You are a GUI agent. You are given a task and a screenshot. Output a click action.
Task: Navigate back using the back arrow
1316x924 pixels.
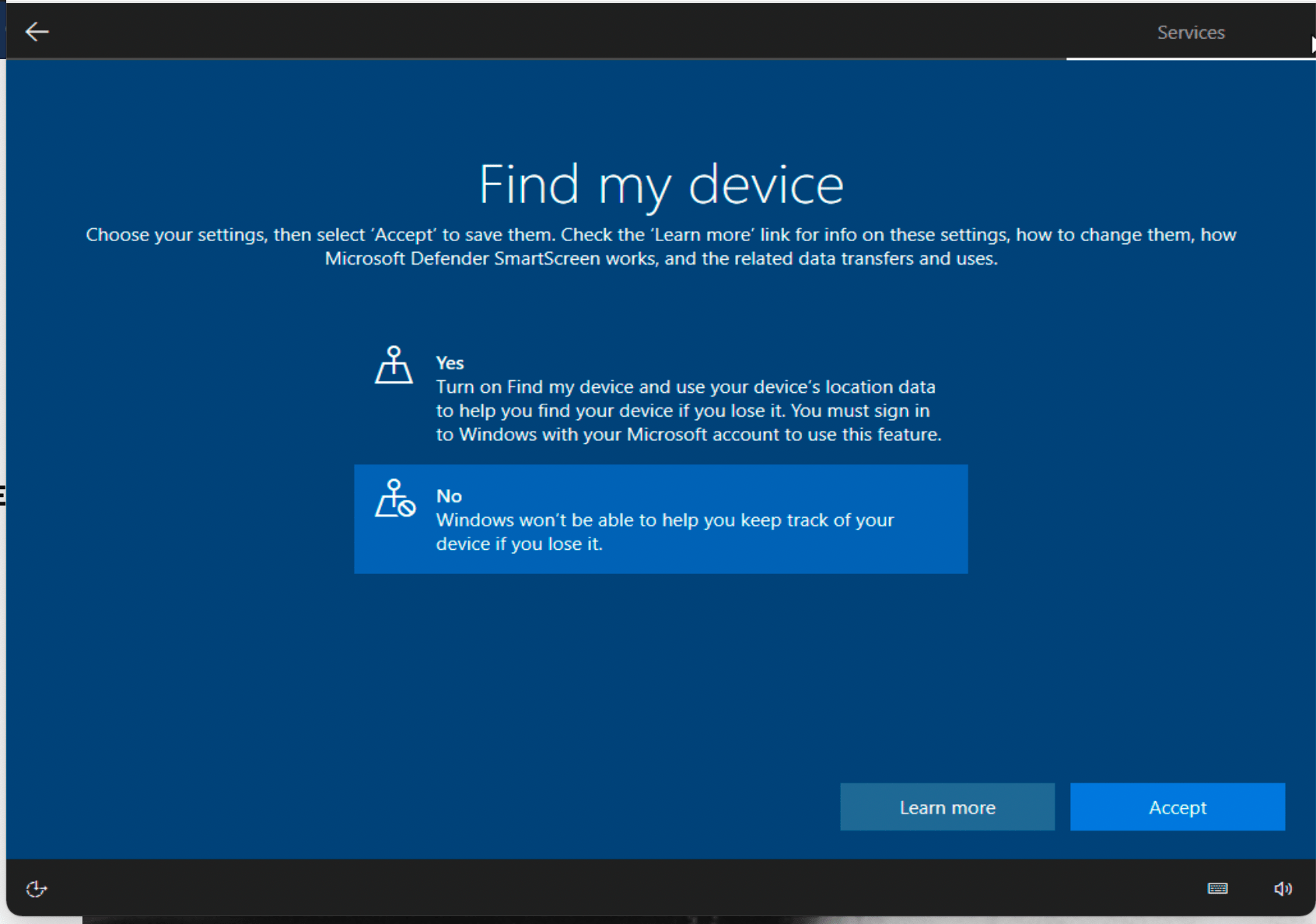click(x=37, y=32)
